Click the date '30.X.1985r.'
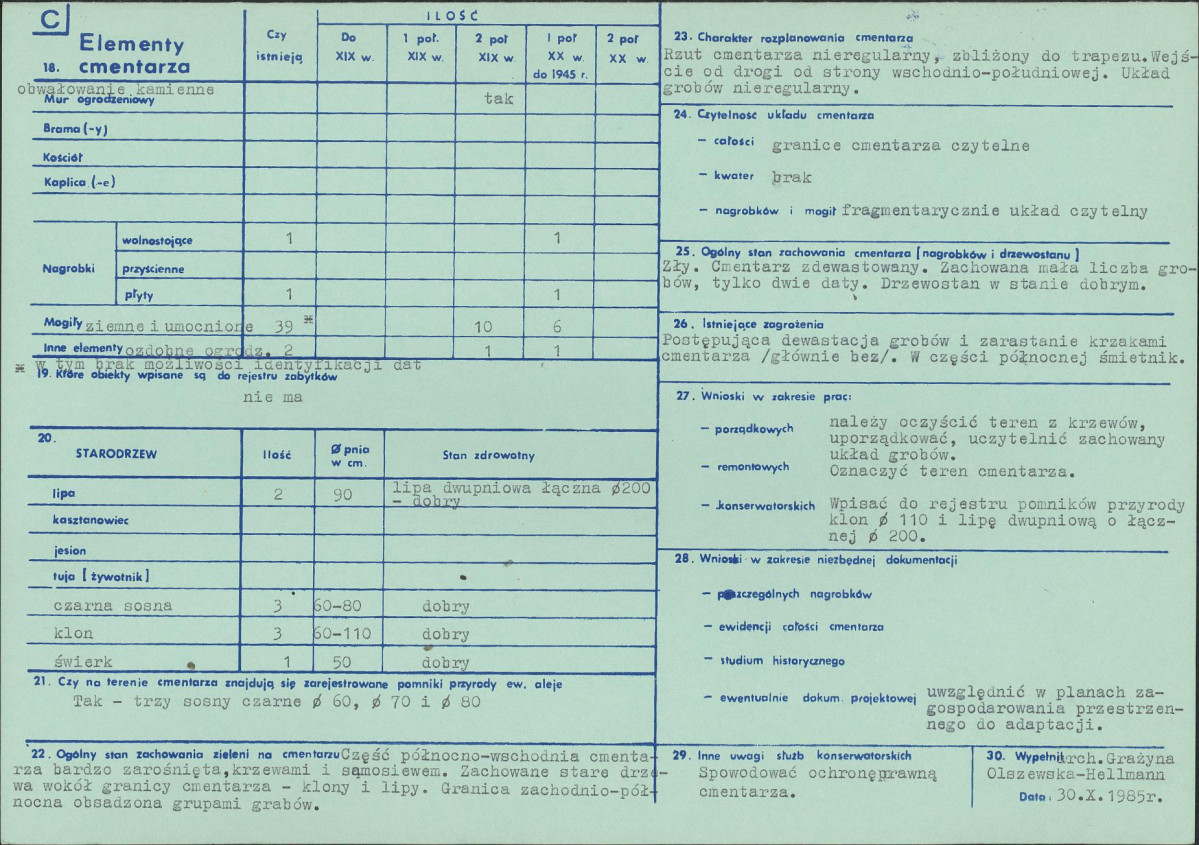The width and height of the screenshot is (1199, 845). point(1110,796)
